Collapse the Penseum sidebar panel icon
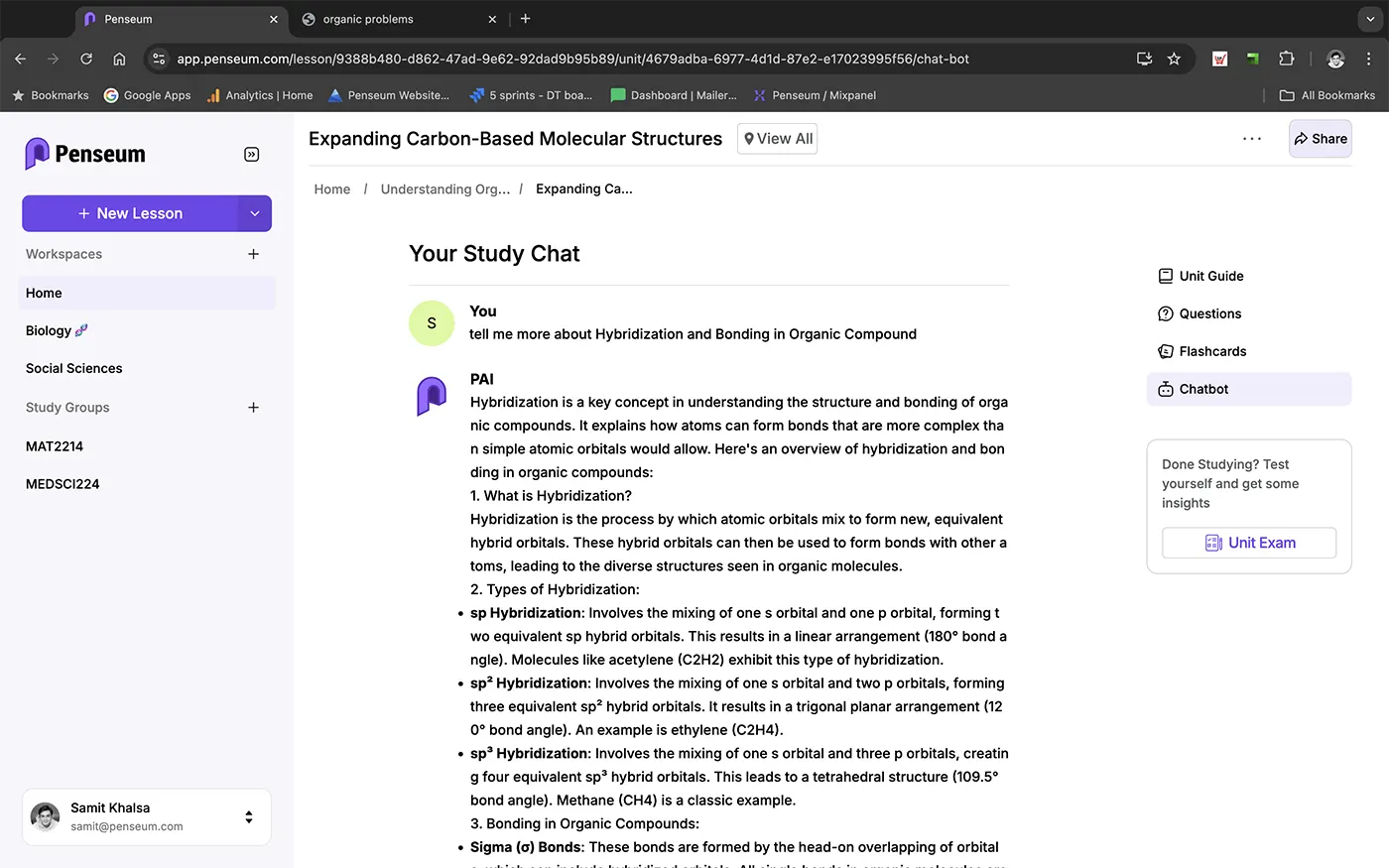 pos(252,154)
